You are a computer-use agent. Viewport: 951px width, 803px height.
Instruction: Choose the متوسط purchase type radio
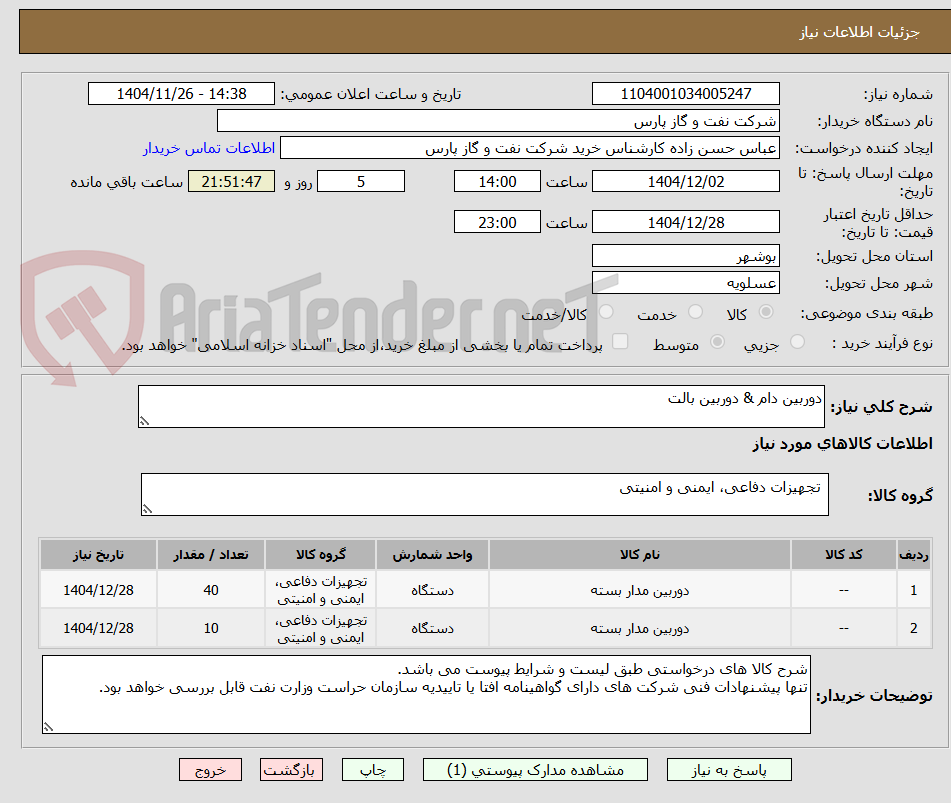click(x=717, y=342)
